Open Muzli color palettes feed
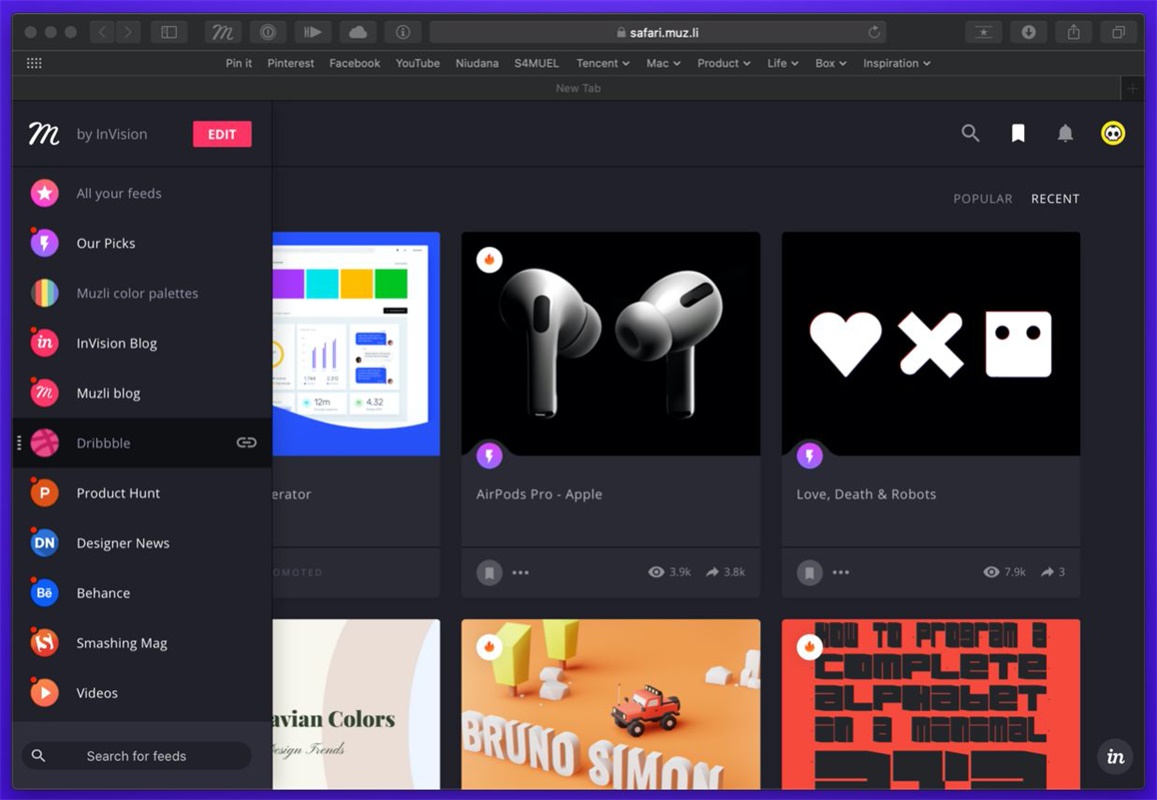Screen dimensions: 1157x800 tap(142, 293)
